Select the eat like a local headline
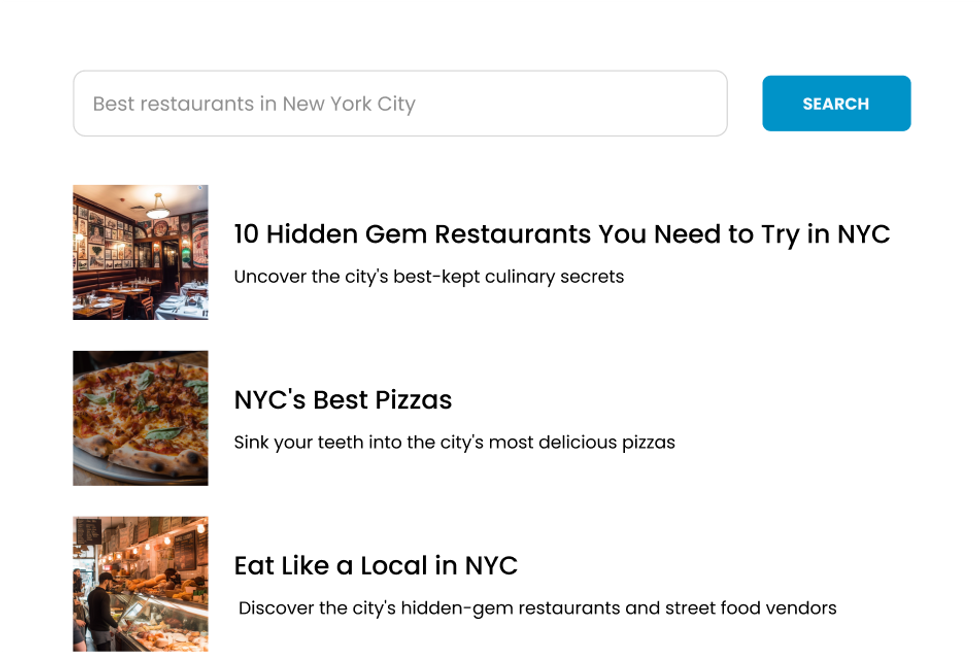Screen dimensions: 980x653 coord(375,566)
